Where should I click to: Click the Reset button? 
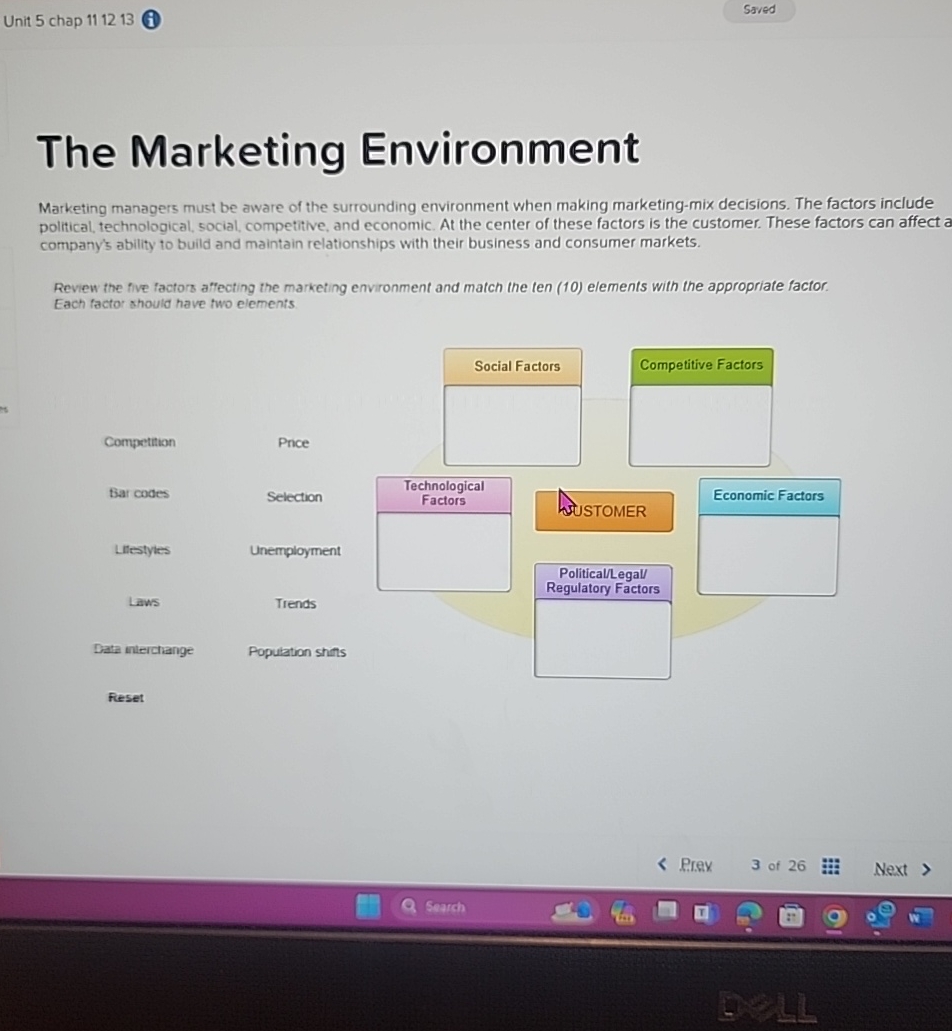126,698
